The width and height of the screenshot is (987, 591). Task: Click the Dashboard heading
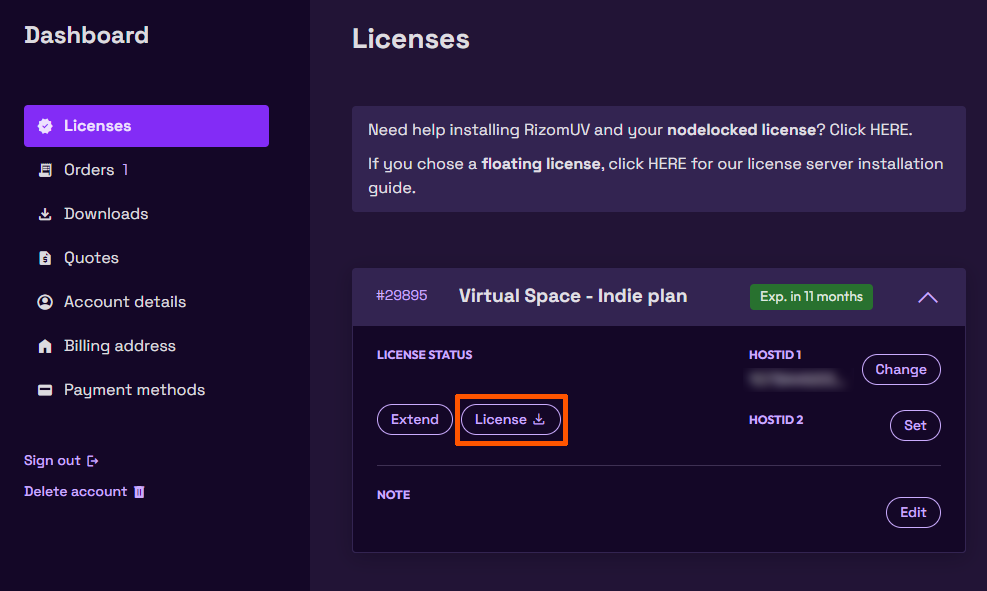pyautogui.click(x=87, y=35)
